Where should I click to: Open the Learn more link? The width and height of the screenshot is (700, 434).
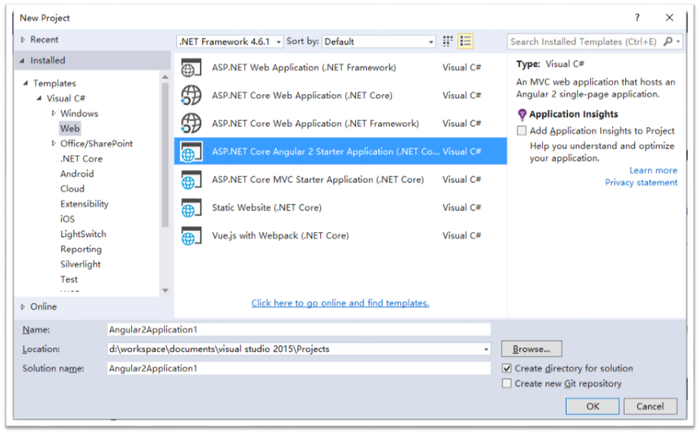coord(653,171)
